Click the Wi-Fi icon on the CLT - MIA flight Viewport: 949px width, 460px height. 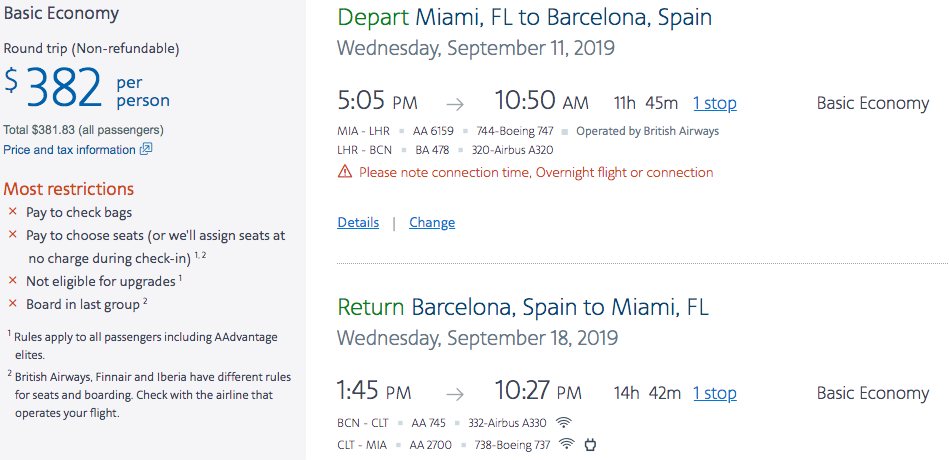(x=567, y=444)
